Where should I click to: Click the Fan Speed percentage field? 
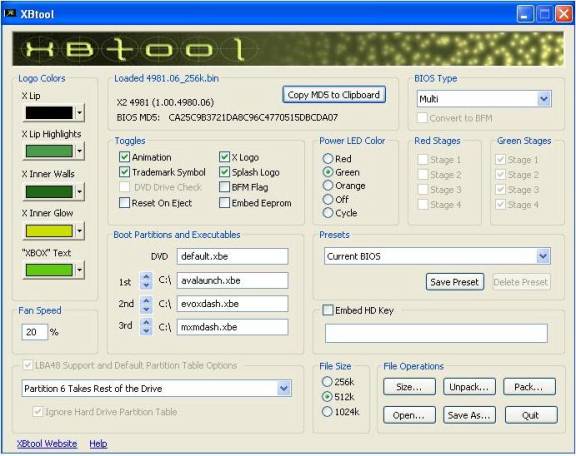tap(35, 332)
